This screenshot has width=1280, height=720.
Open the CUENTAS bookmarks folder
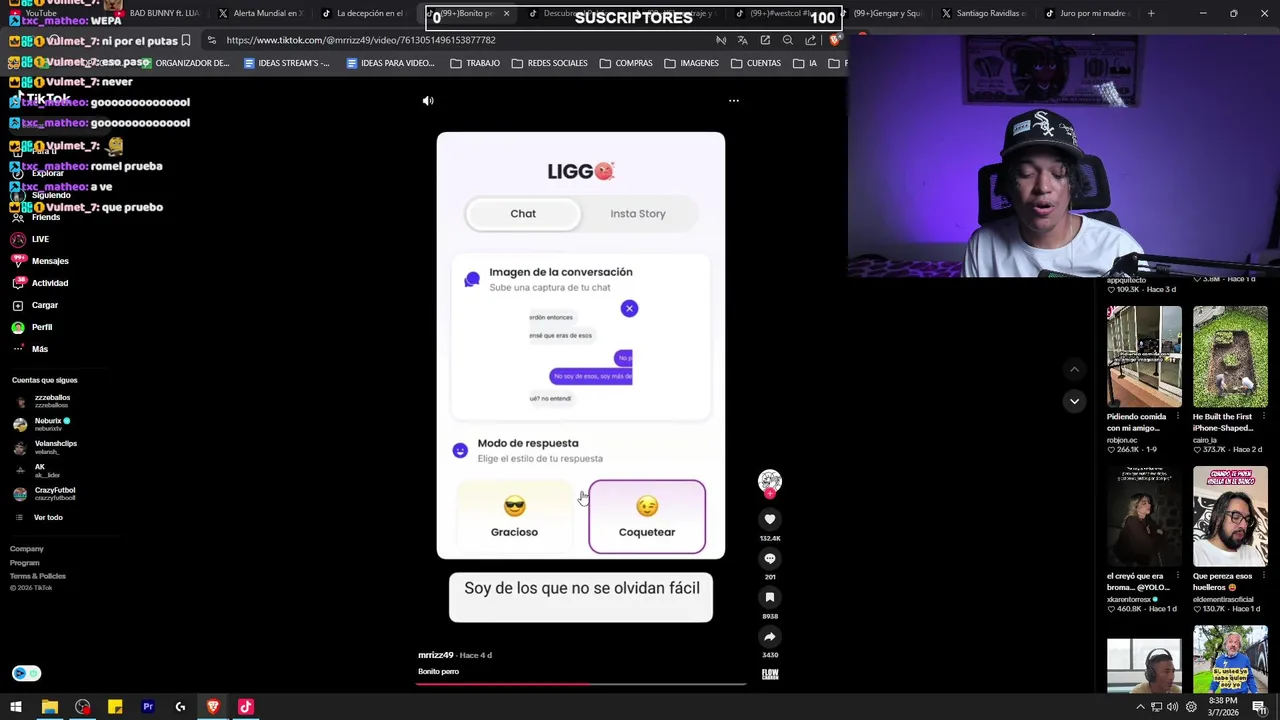coord(755,63)
